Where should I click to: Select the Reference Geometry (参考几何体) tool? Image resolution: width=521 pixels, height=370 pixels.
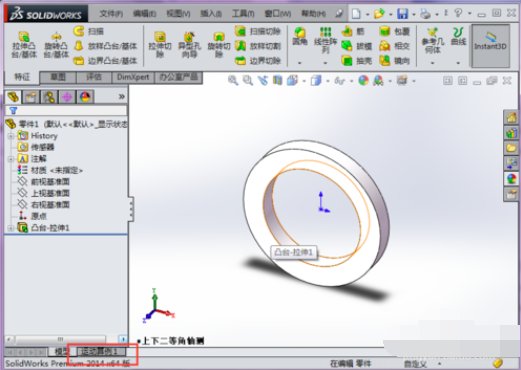tap(433, 41)
